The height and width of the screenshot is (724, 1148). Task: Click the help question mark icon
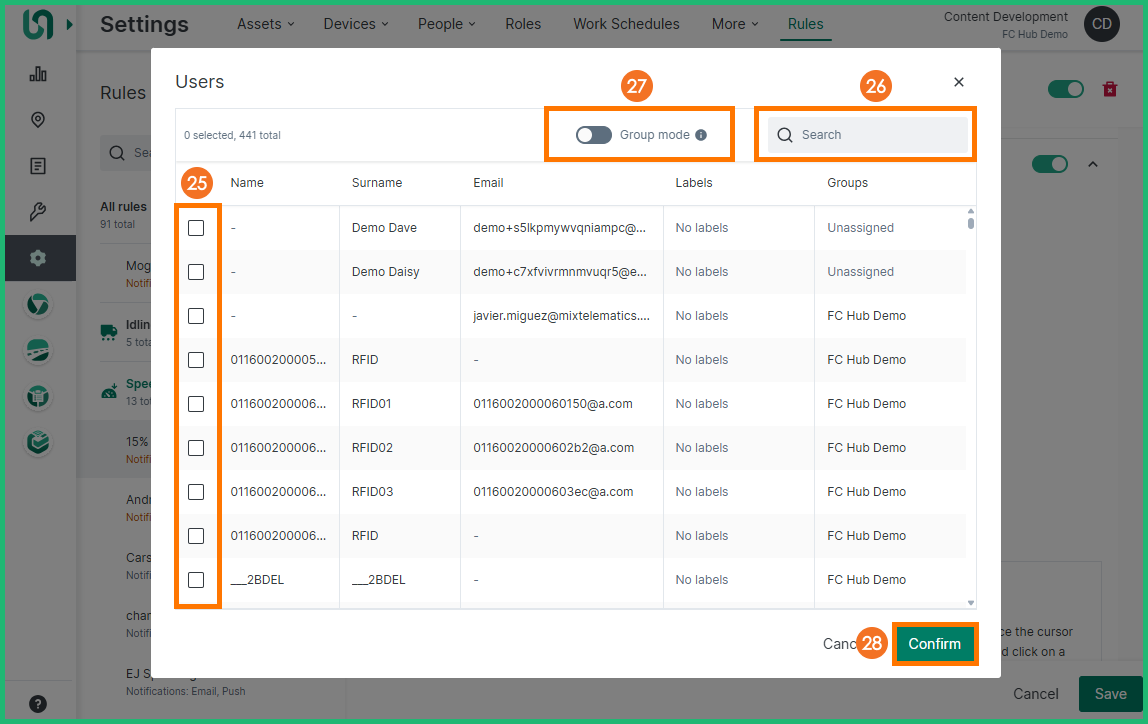[38, 703]
